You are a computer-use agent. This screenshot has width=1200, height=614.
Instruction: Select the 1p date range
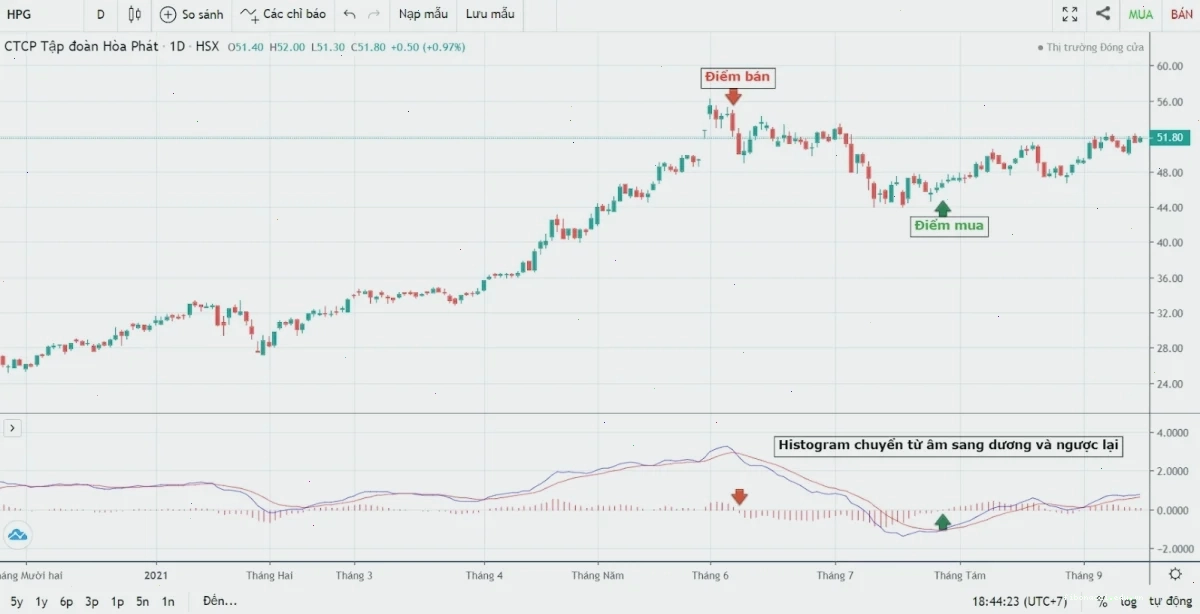coord(117,601)
